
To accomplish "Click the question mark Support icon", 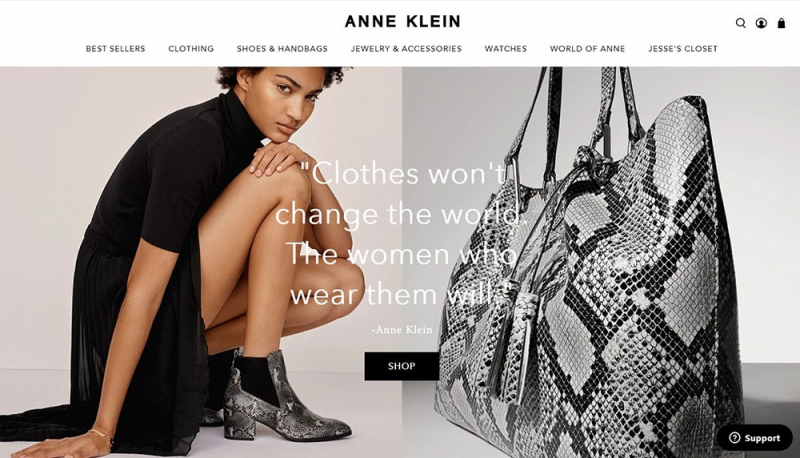I will (734, 438).
